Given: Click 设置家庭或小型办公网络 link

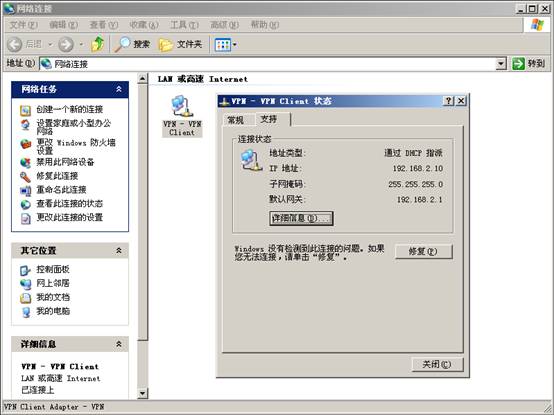Looking at the screenshot, I should click(x=73, y=127).
